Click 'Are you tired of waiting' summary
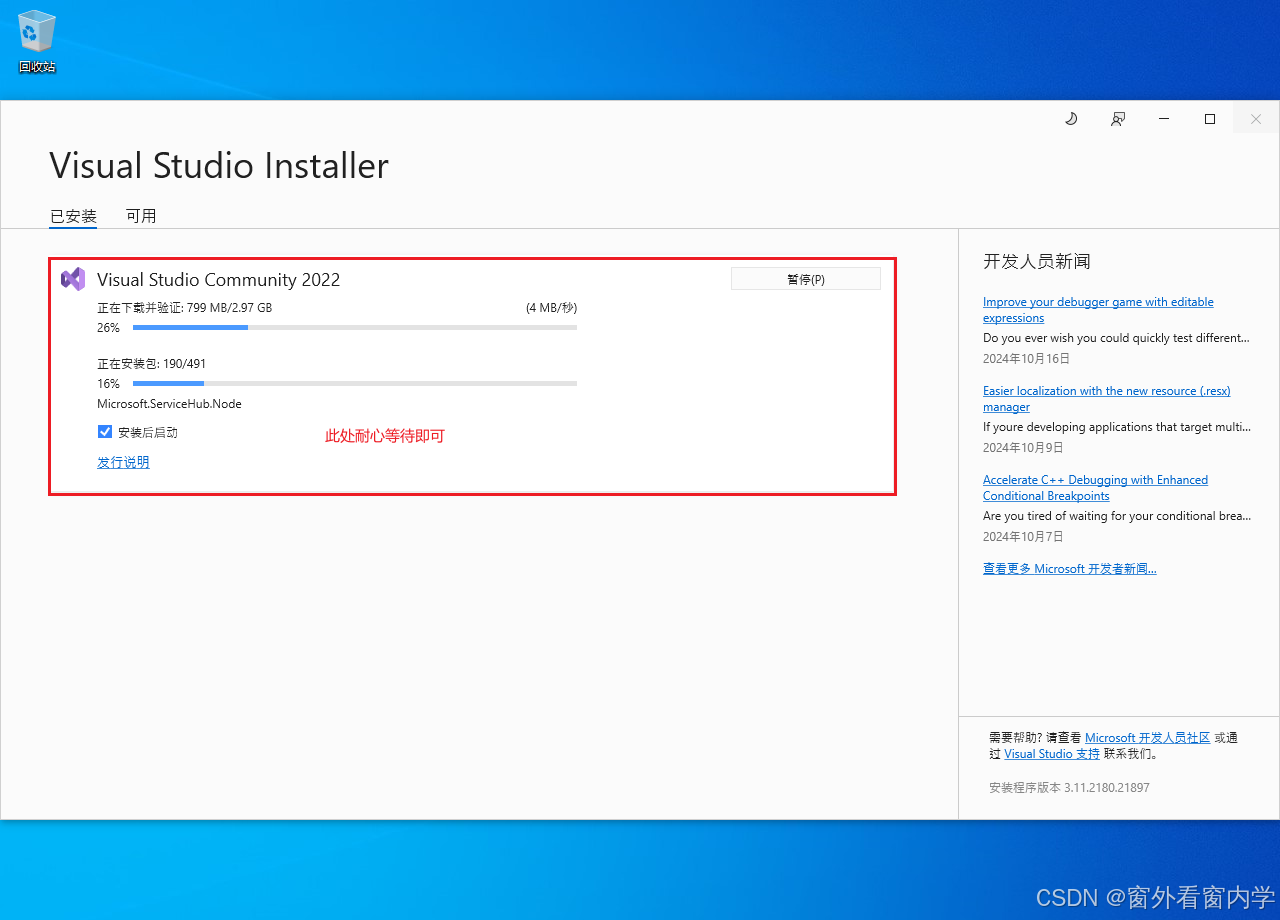This screenshot has height=920, width=1280. (x=1117, y=516)
